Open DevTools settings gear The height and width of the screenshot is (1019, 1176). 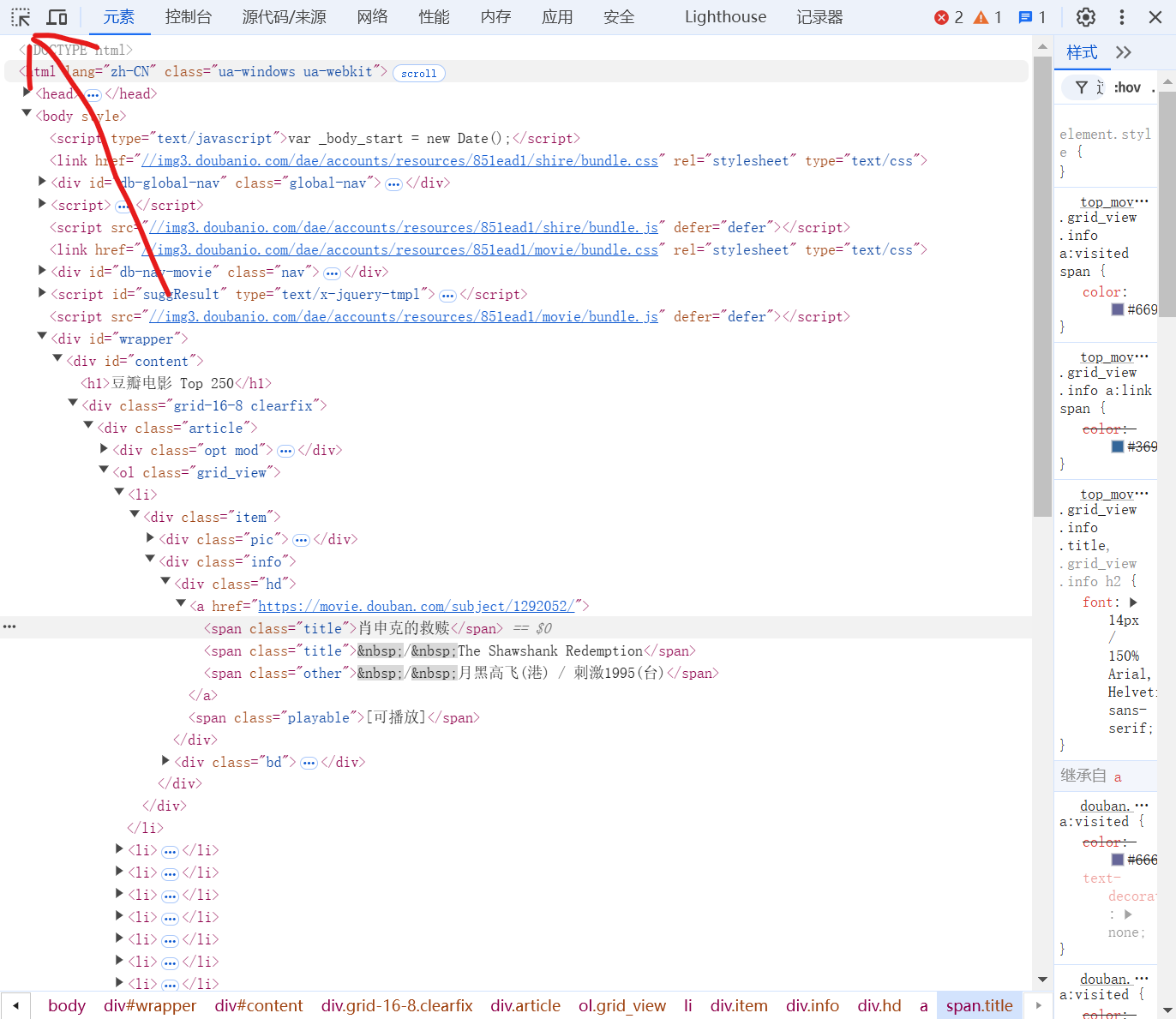(1086, 17)
